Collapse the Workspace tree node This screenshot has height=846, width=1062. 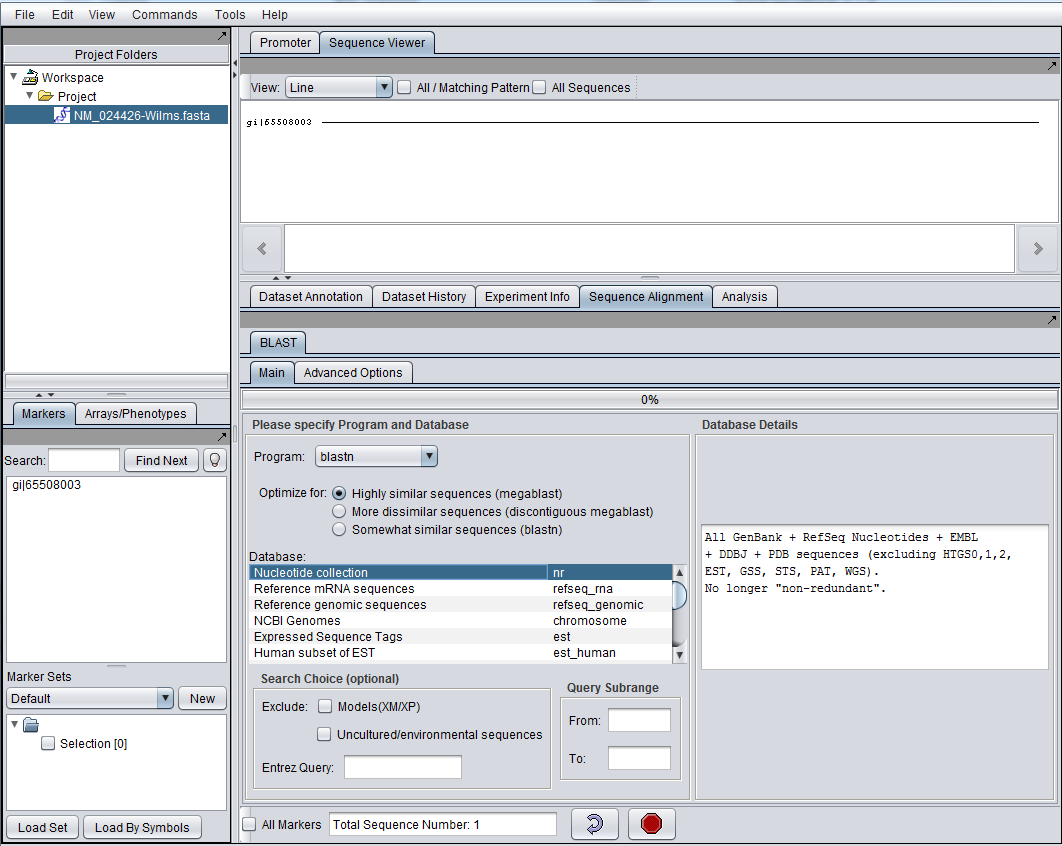coord(13,77)
